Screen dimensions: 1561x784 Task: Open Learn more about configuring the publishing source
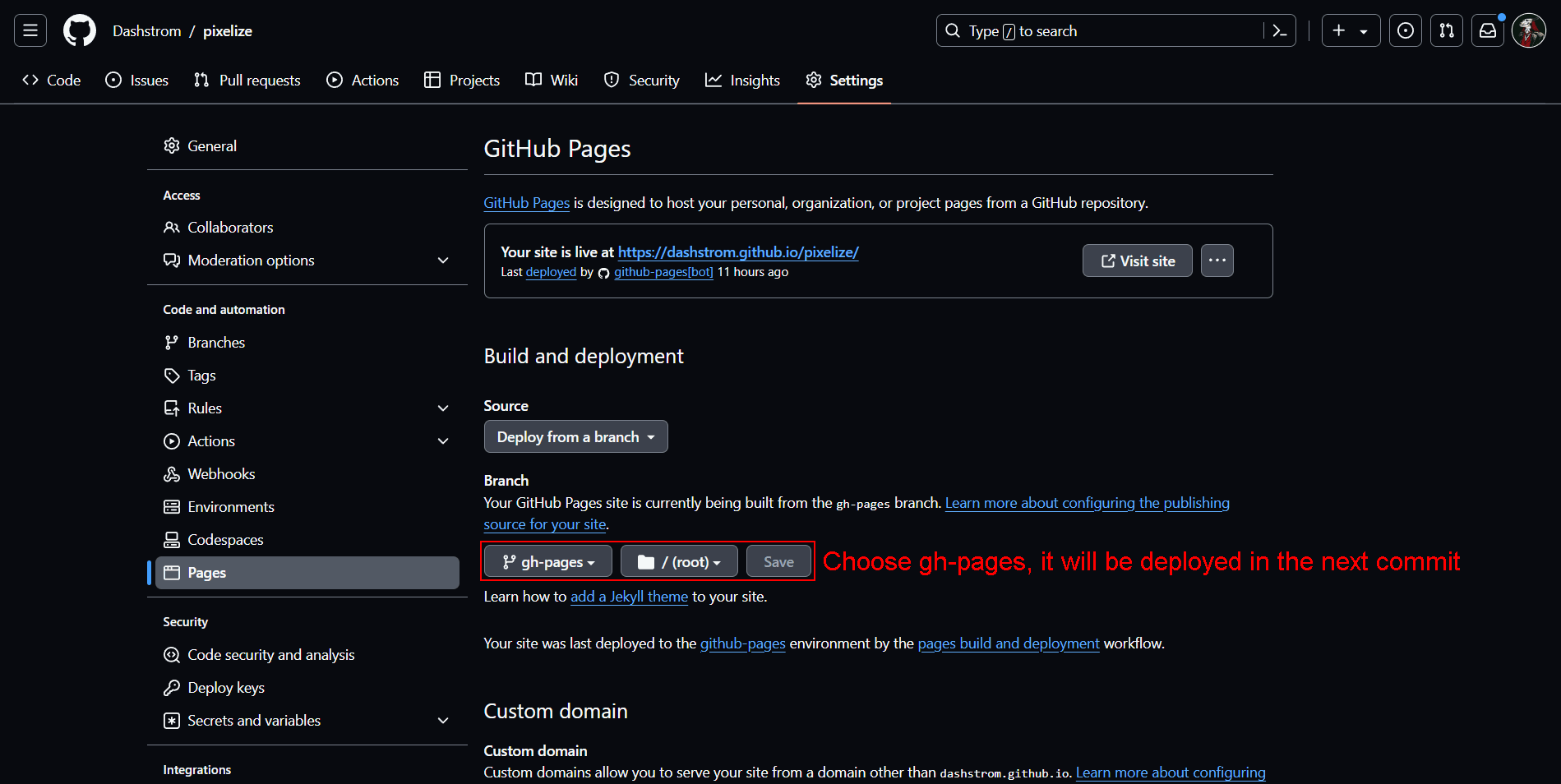1087,503
